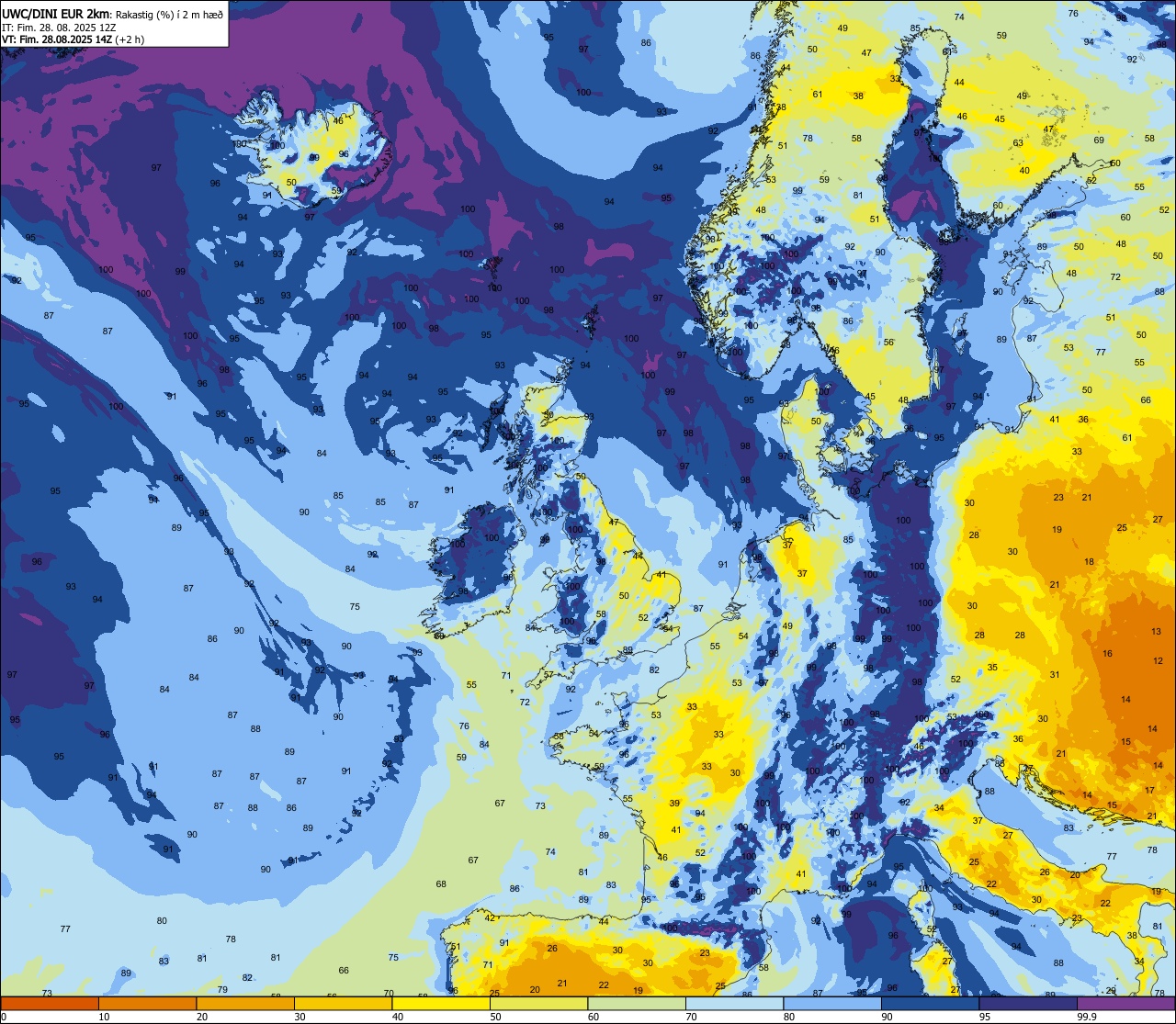Pick the pale yellow 50–60 legend swatch
Viewport: 1176px width, 1024px height.
click(538, 1003)
